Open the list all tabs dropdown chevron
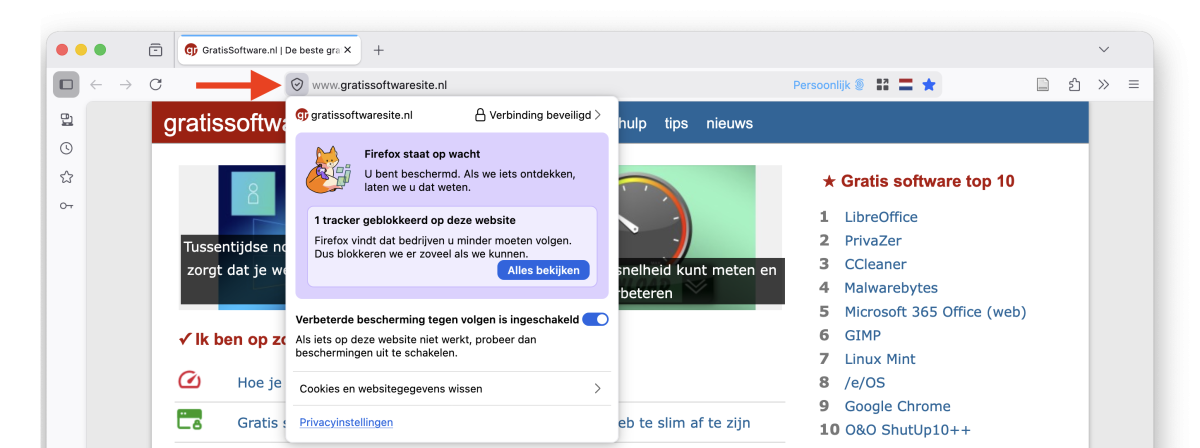This screenshot has width=1200, height=448. (1104, 49)
